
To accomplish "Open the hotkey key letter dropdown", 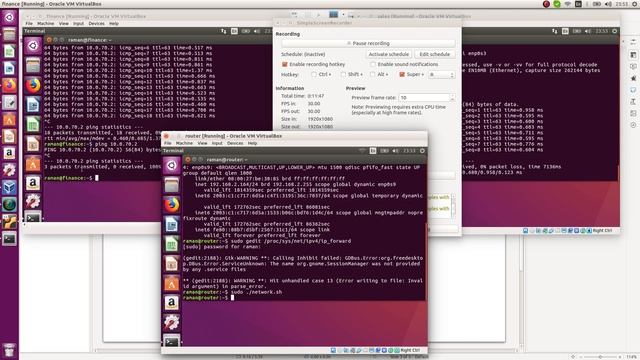I will pyautogui.click(x=441, y=75).
